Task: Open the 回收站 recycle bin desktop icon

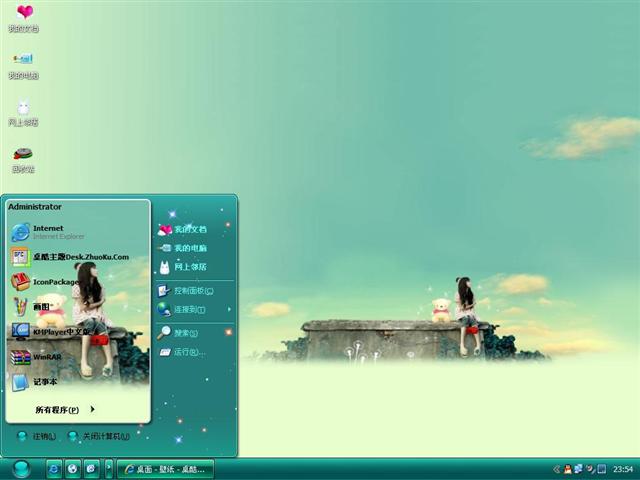Action: [23, 159]
